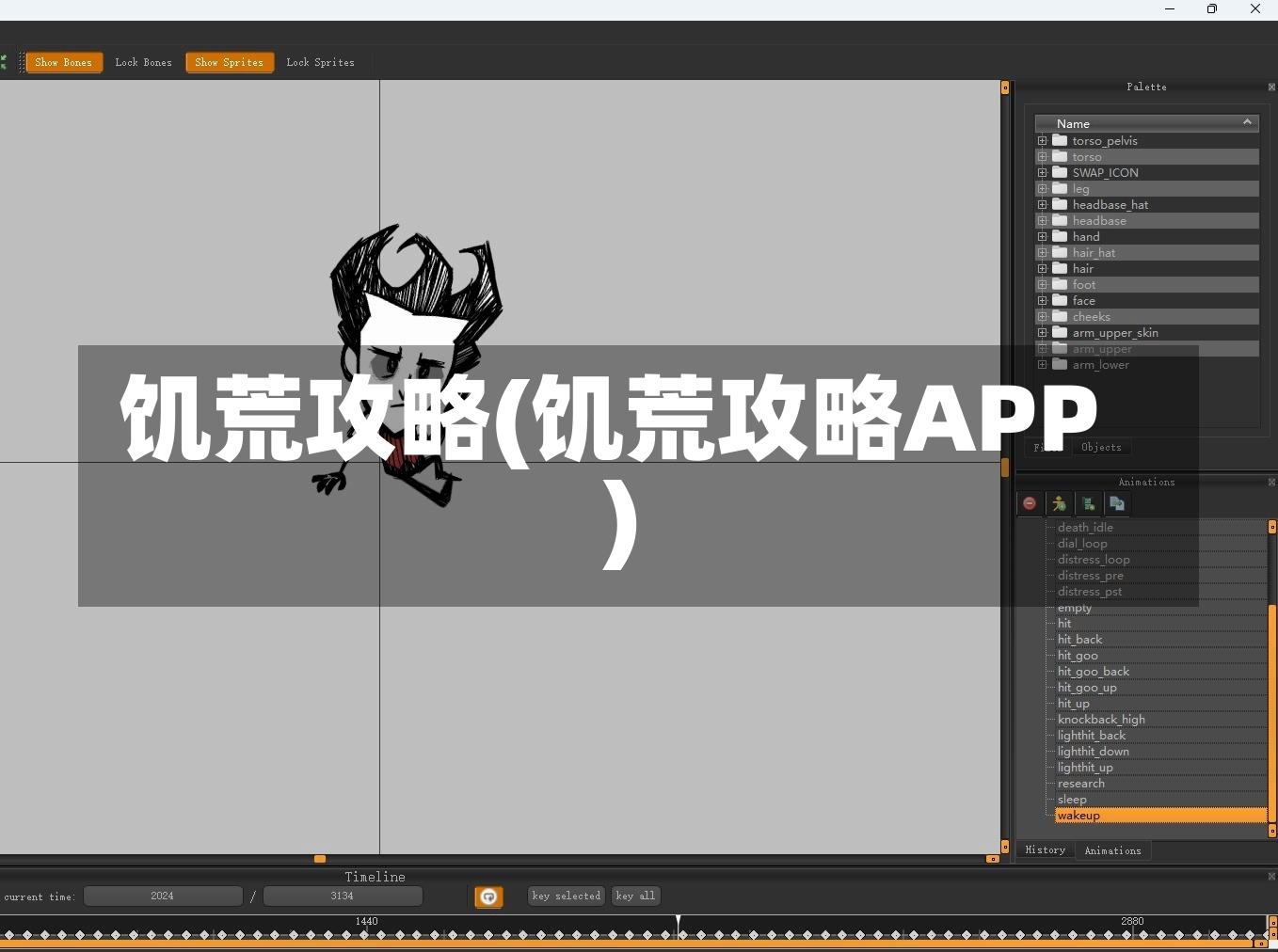Select the sleep animation
This screenshot has width=1278, height=952.
coord(1160,800)
